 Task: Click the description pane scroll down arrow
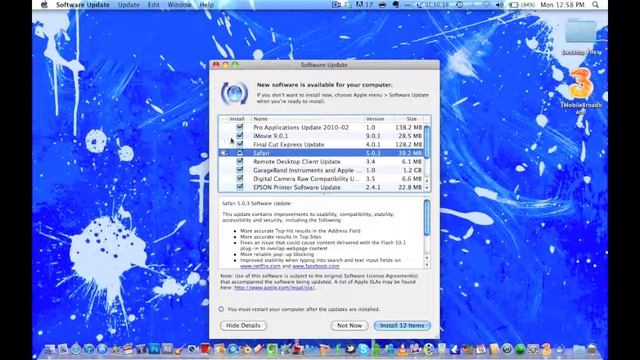[427, 265]
